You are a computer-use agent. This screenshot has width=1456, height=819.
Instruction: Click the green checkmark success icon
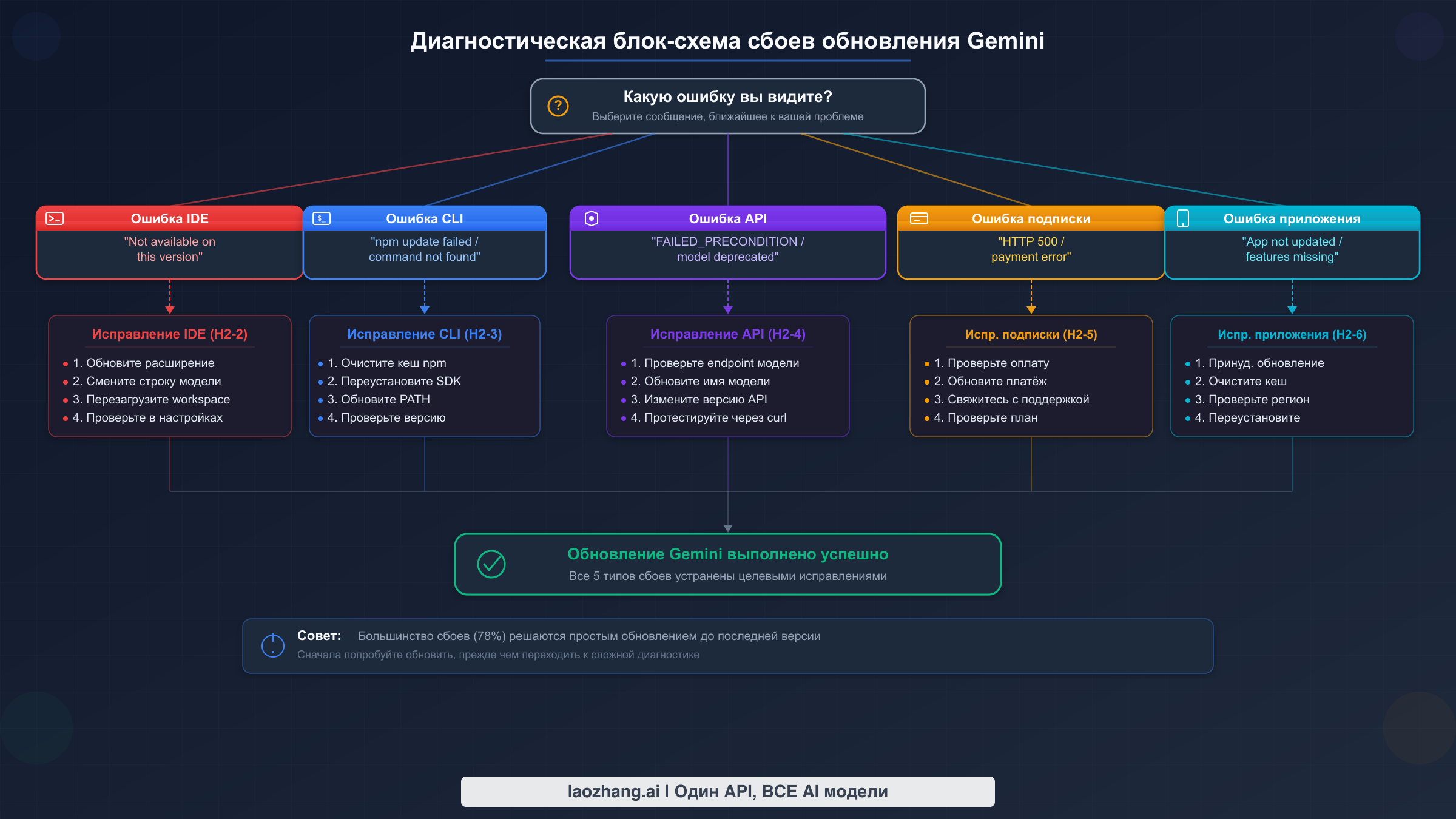point(492,564)
